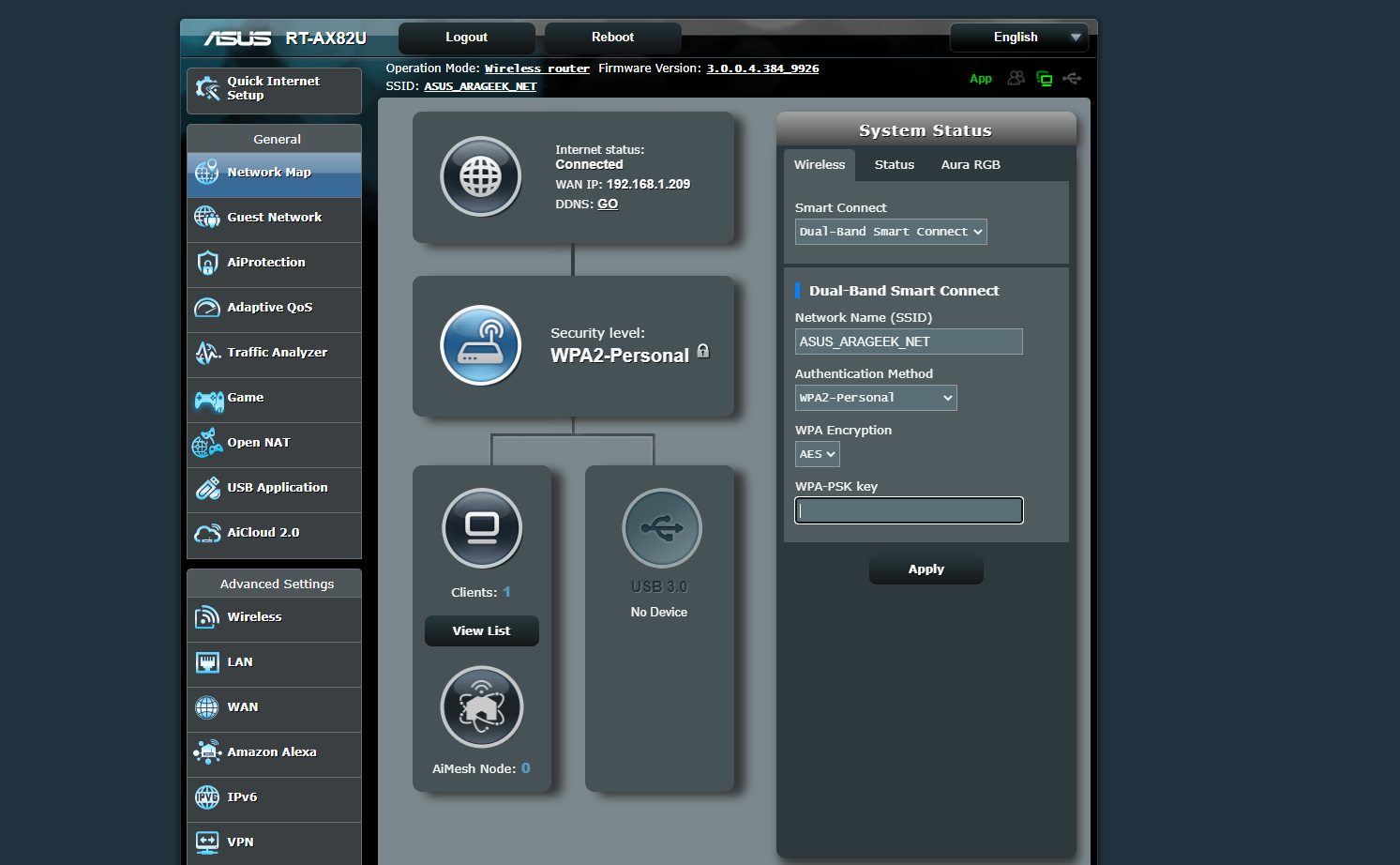The image size is (1400, 865).
Task: Click the padlock icon beside WPA2-Personal
Action: point(703,351)
